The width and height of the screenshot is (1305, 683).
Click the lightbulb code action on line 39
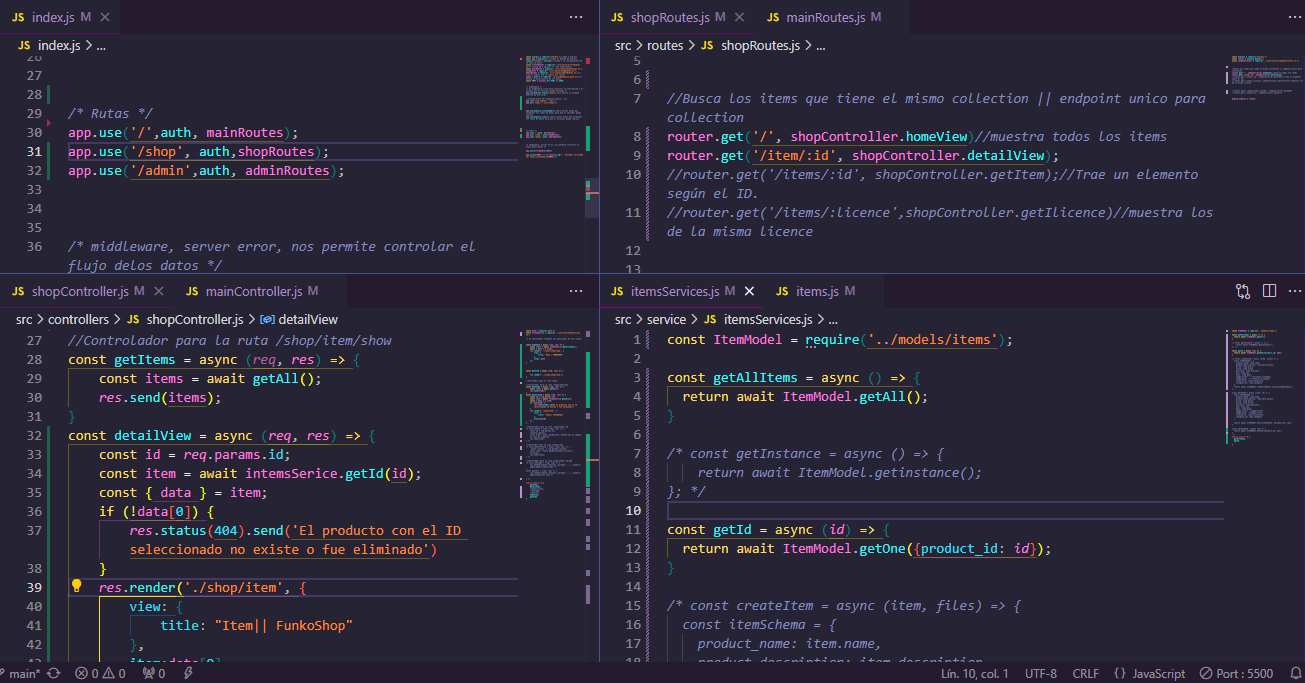77,587
